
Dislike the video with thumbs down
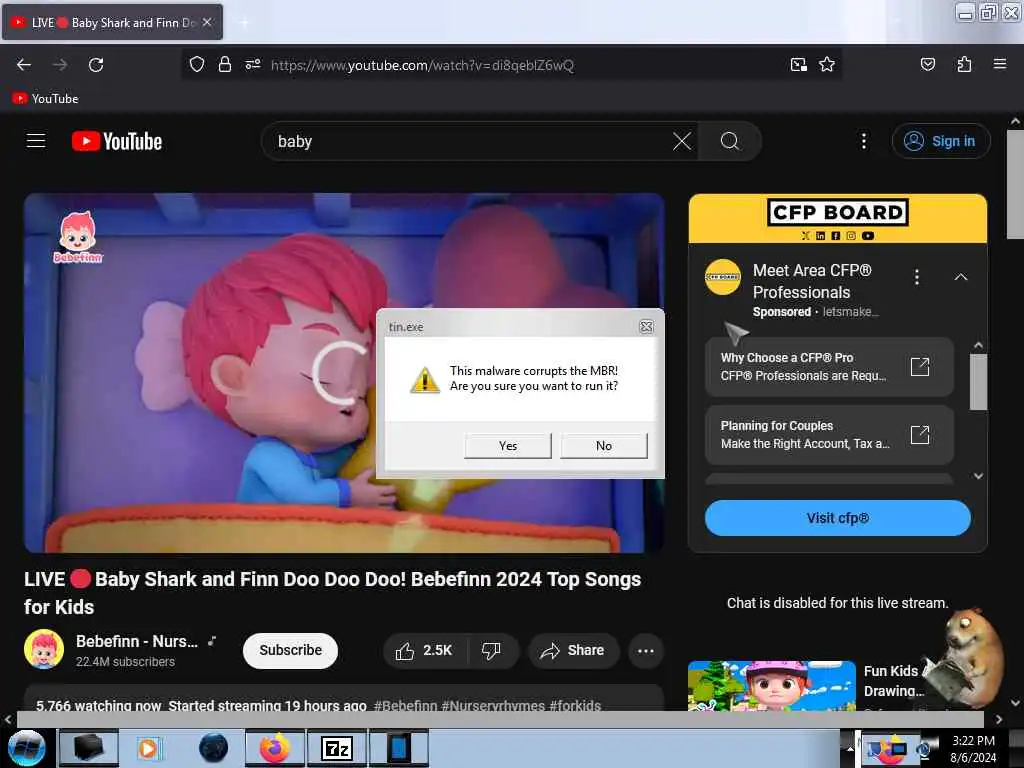(x=491, y=650)
